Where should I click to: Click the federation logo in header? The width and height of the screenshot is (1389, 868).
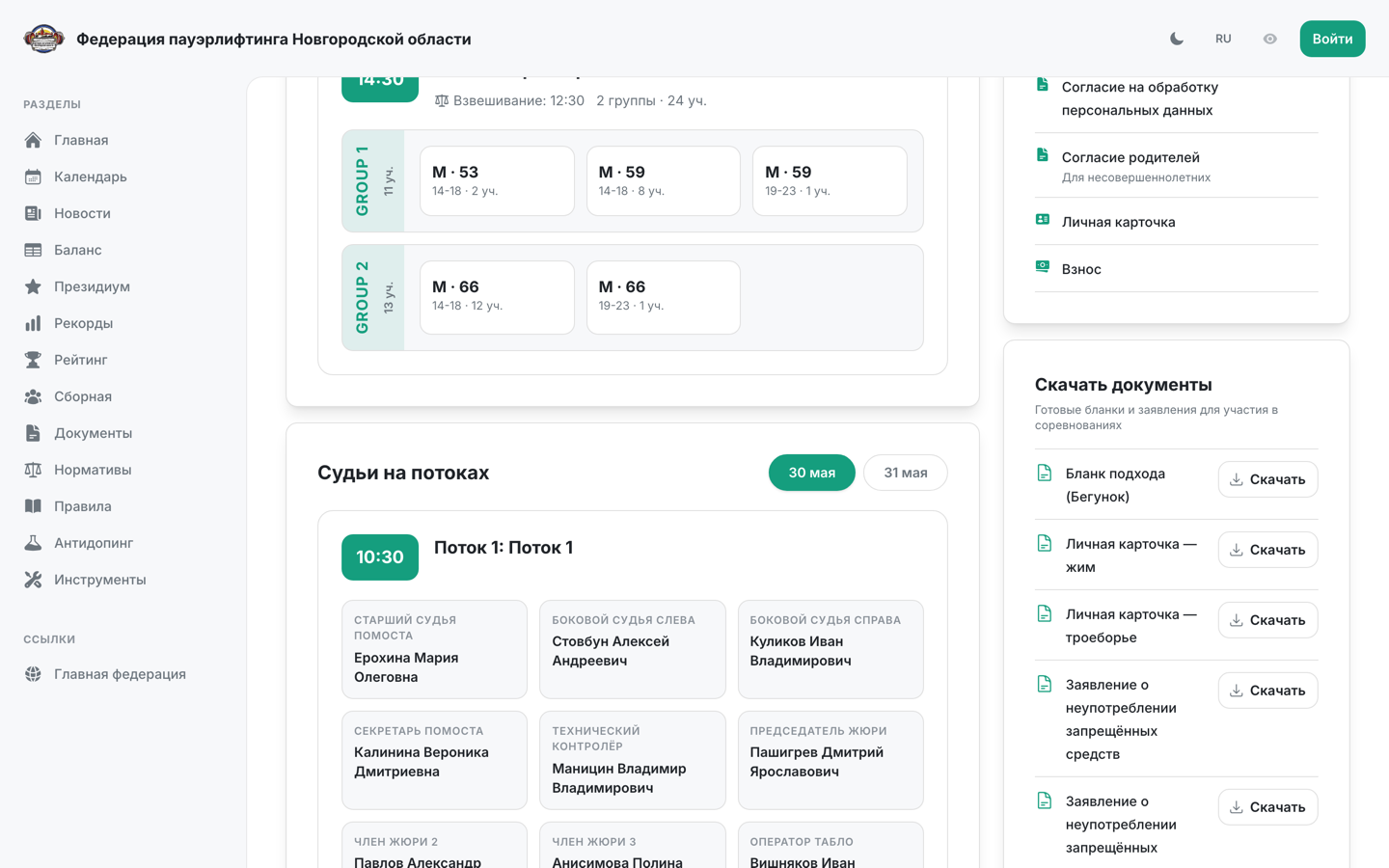(x=43, y=39)
